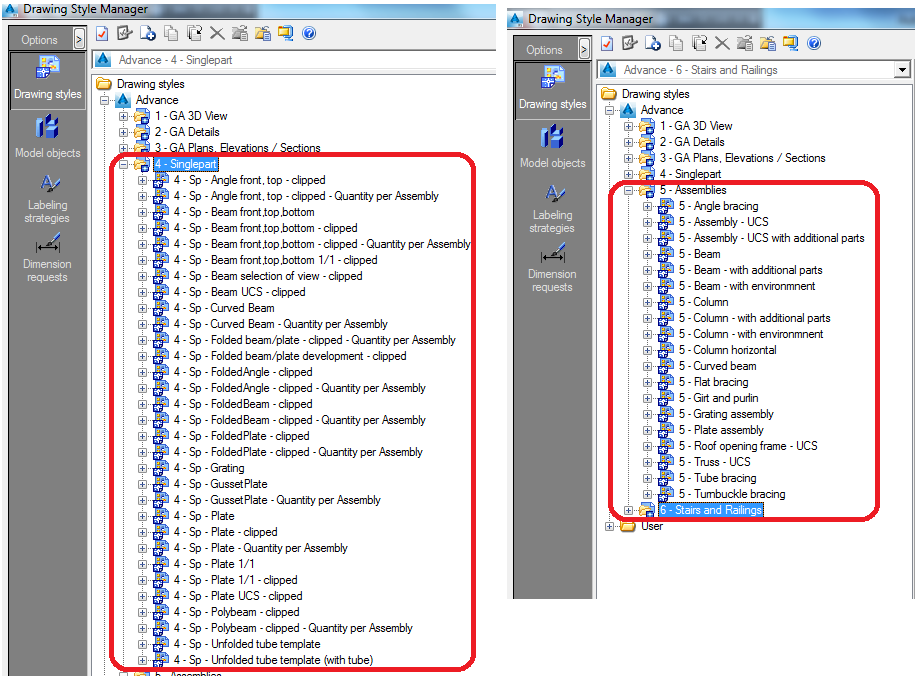This screenshot has width=916, height=687.
Task: Select Labeling strategies in right window sidebar
Action: pyautogui.click(x=553, y=209)
